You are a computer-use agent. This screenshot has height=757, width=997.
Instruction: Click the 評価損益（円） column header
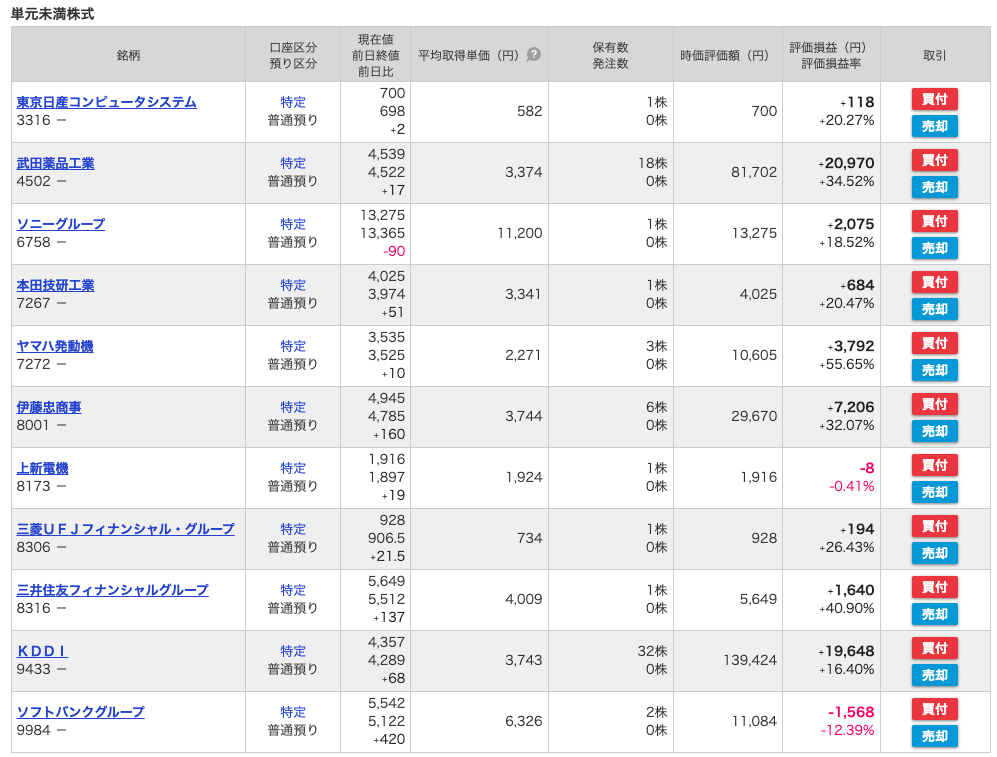click(x=831, y=55)
